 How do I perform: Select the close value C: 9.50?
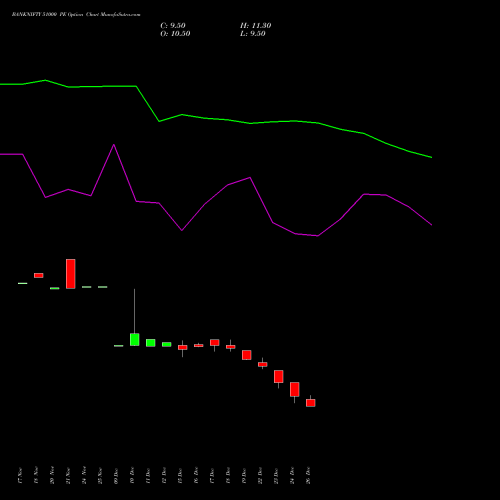tap(173, 26)
